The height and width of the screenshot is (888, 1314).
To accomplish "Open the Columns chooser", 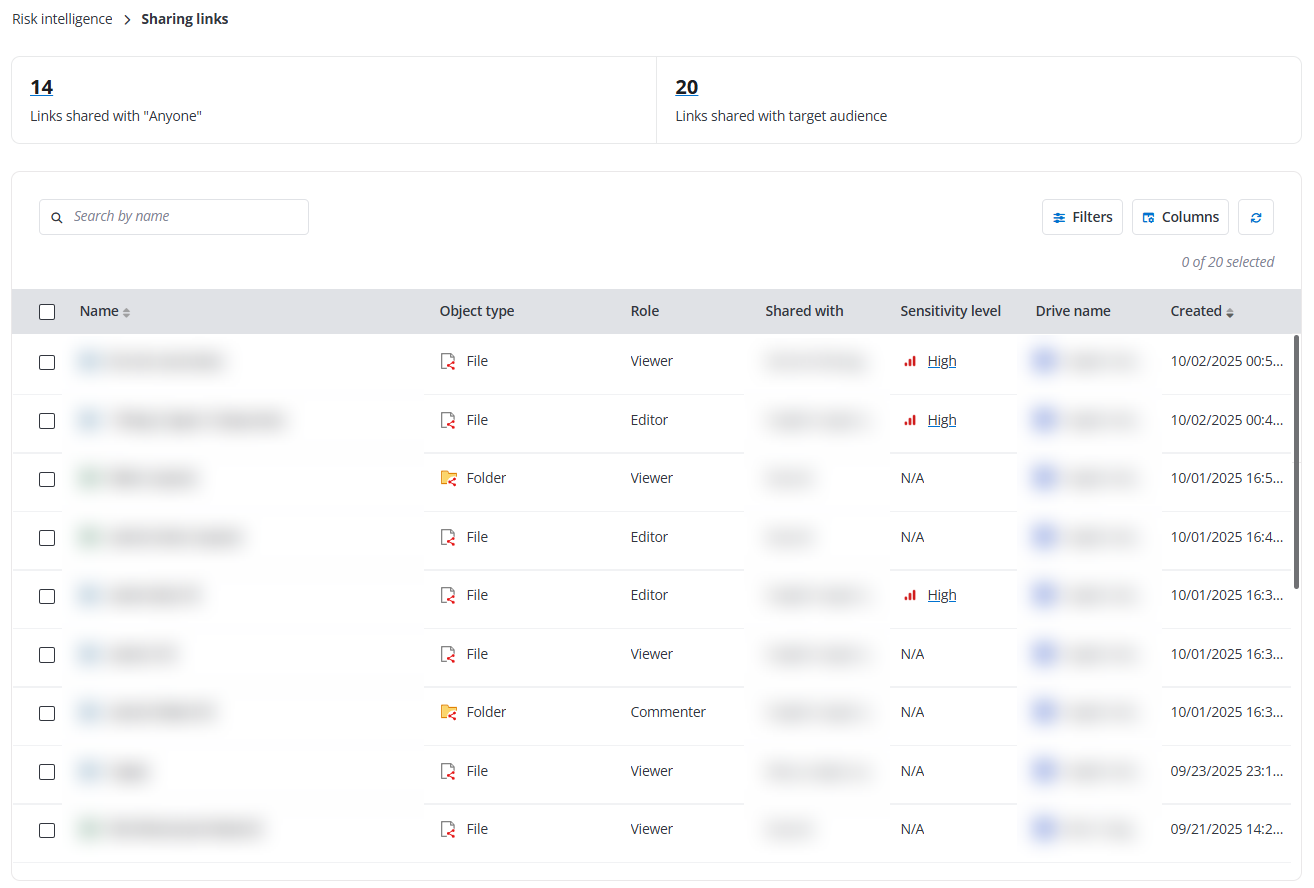I will click(x=1180, y=217).
